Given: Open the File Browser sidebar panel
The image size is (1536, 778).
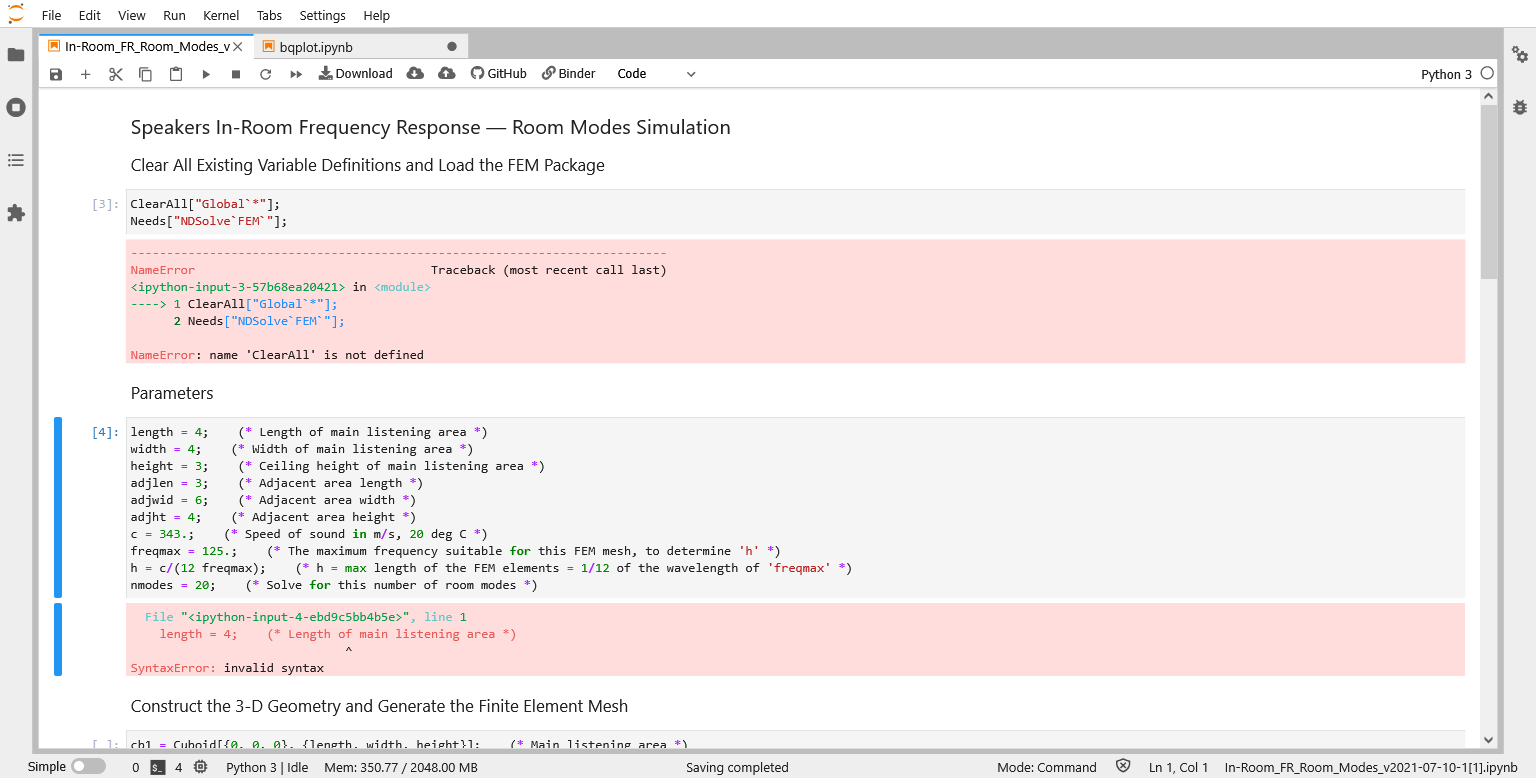Looking at the screenshot, I should (16, 55).
